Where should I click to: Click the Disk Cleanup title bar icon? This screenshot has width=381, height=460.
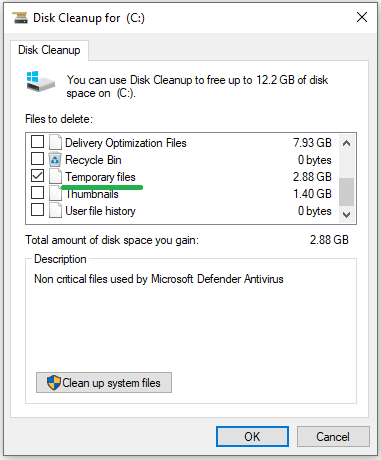pyautogui.click(x=20, y=18)
